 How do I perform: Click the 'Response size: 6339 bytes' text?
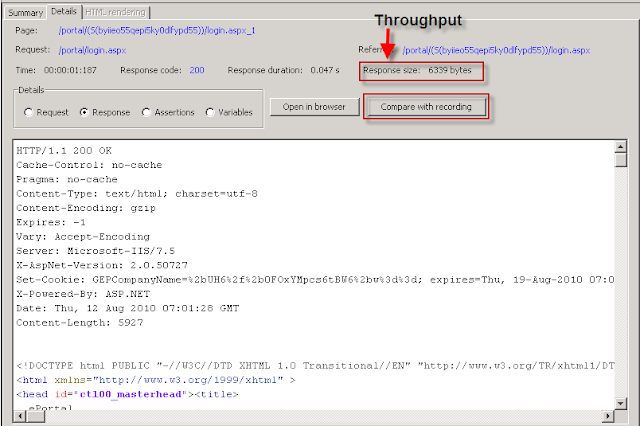click(417, 70)
